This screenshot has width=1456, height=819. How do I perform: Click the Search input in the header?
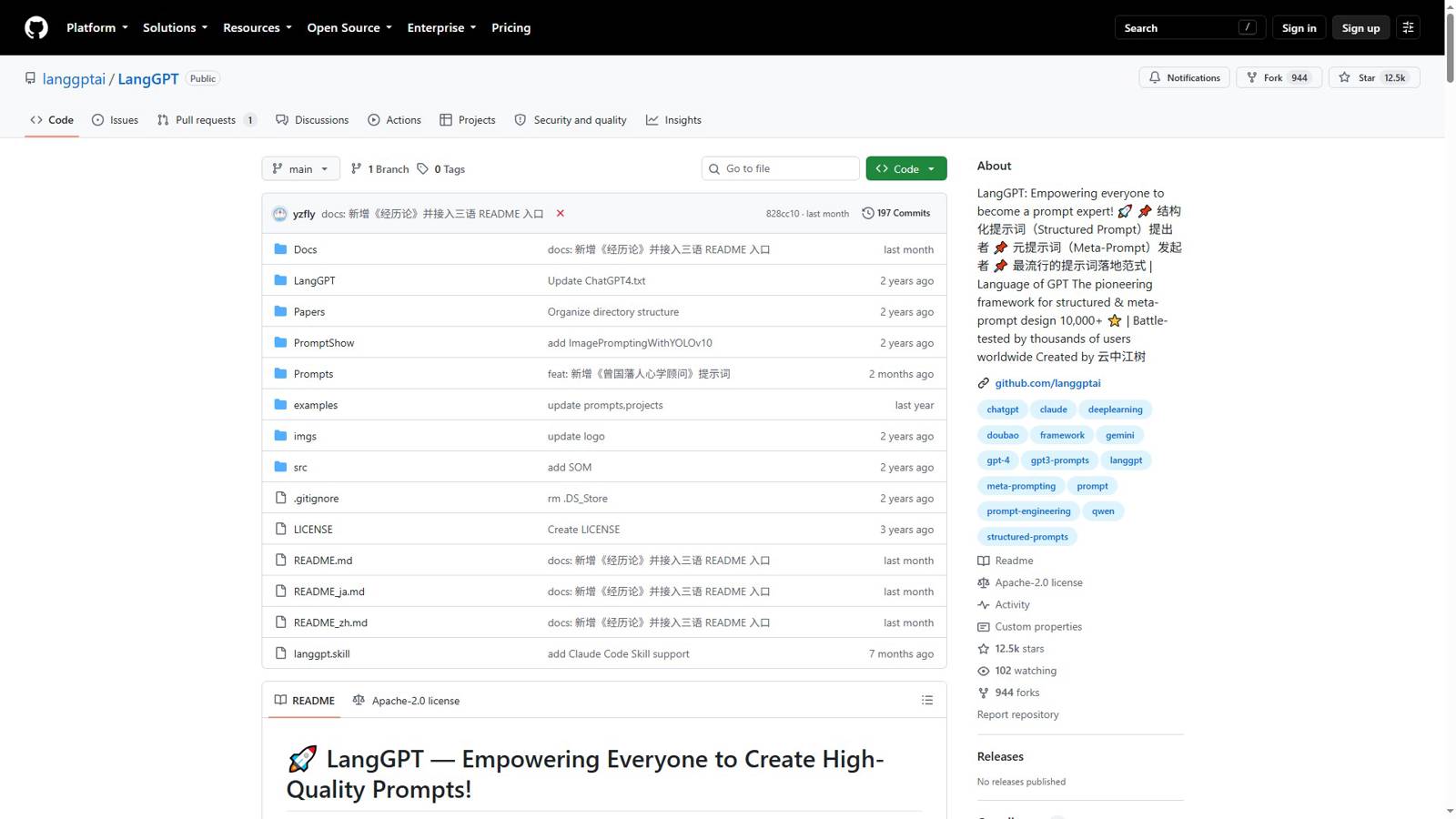[1189, 27]
